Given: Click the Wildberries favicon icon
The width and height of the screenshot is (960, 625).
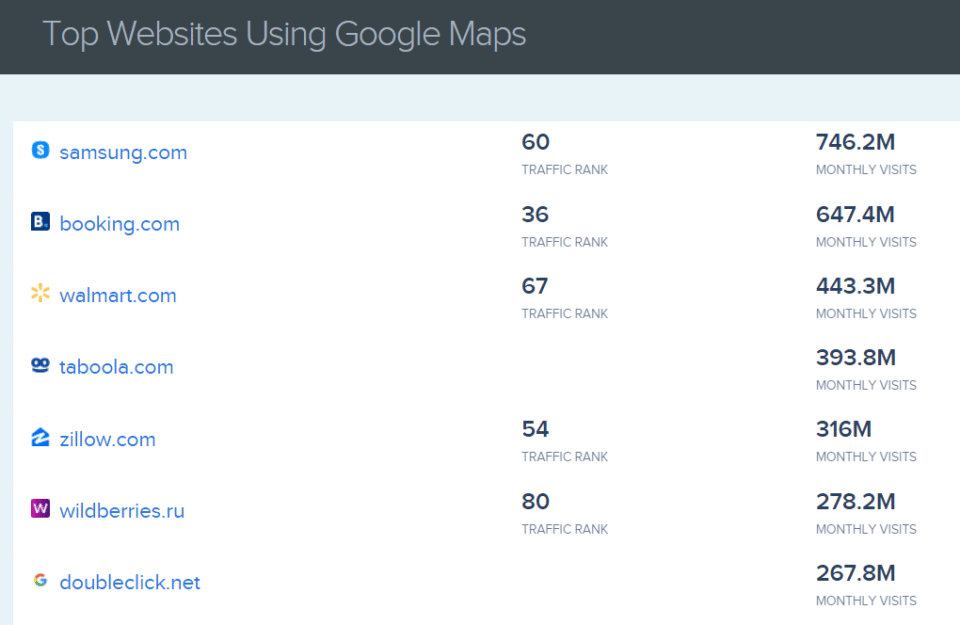Looking at the screenshot, I should 40,509.
